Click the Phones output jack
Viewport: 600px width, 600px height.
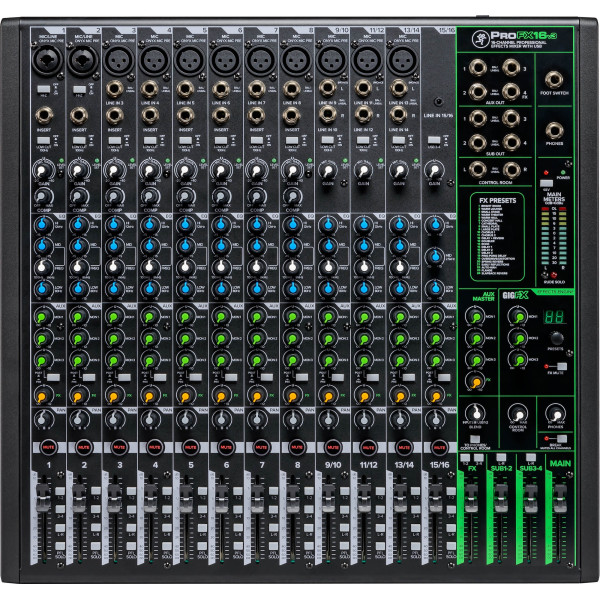coord(554,131)
